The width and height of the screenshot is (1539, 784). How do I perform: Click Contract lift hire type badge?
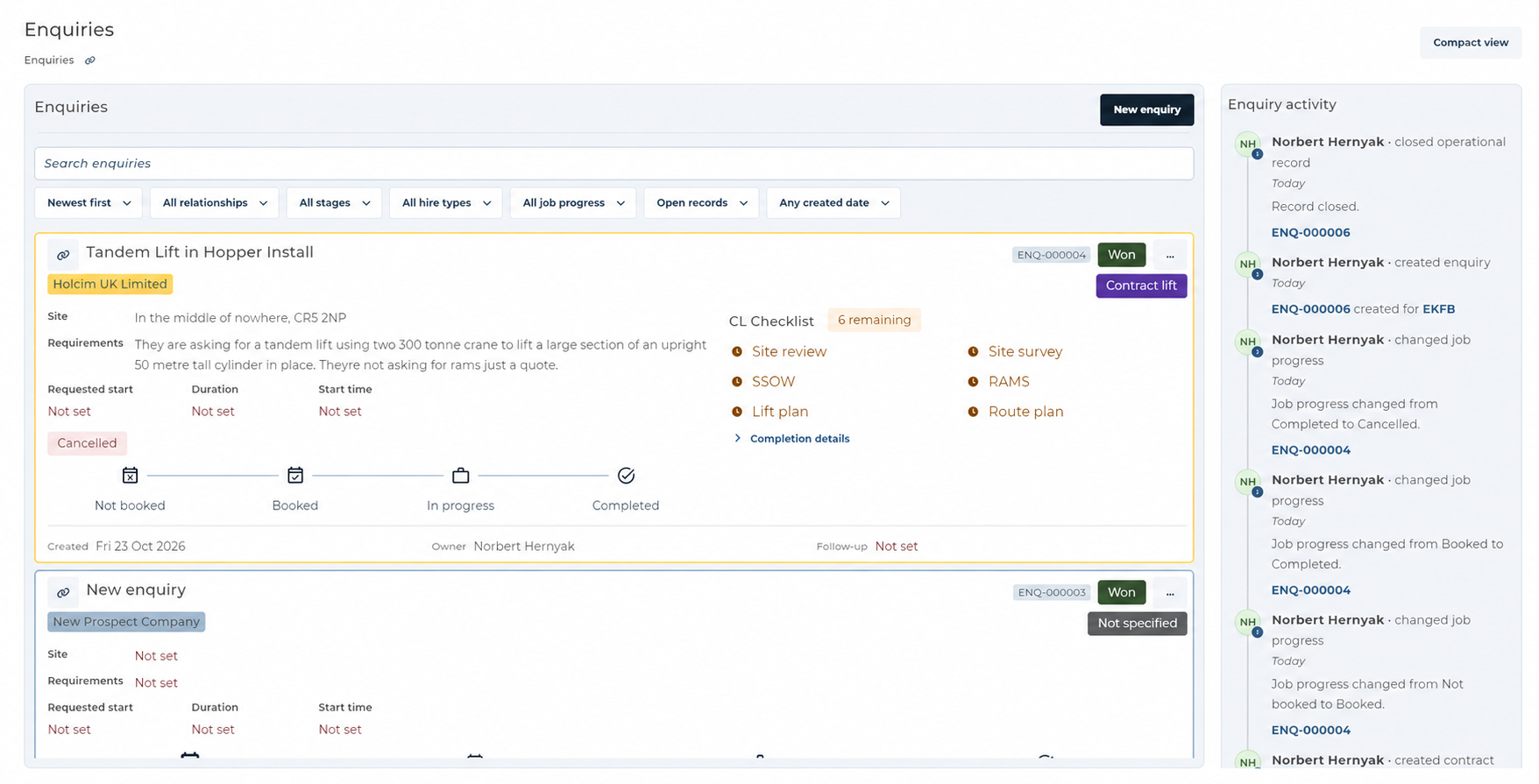point(1141,286)
